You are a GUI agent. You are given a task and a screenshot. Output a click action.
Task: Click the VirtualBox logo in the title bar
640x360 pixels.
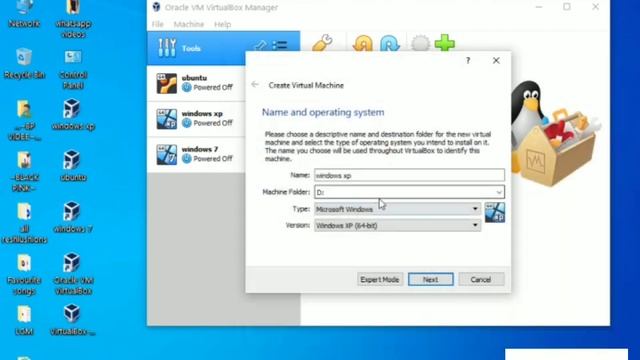pyautogui.click(x=156, y=7)
